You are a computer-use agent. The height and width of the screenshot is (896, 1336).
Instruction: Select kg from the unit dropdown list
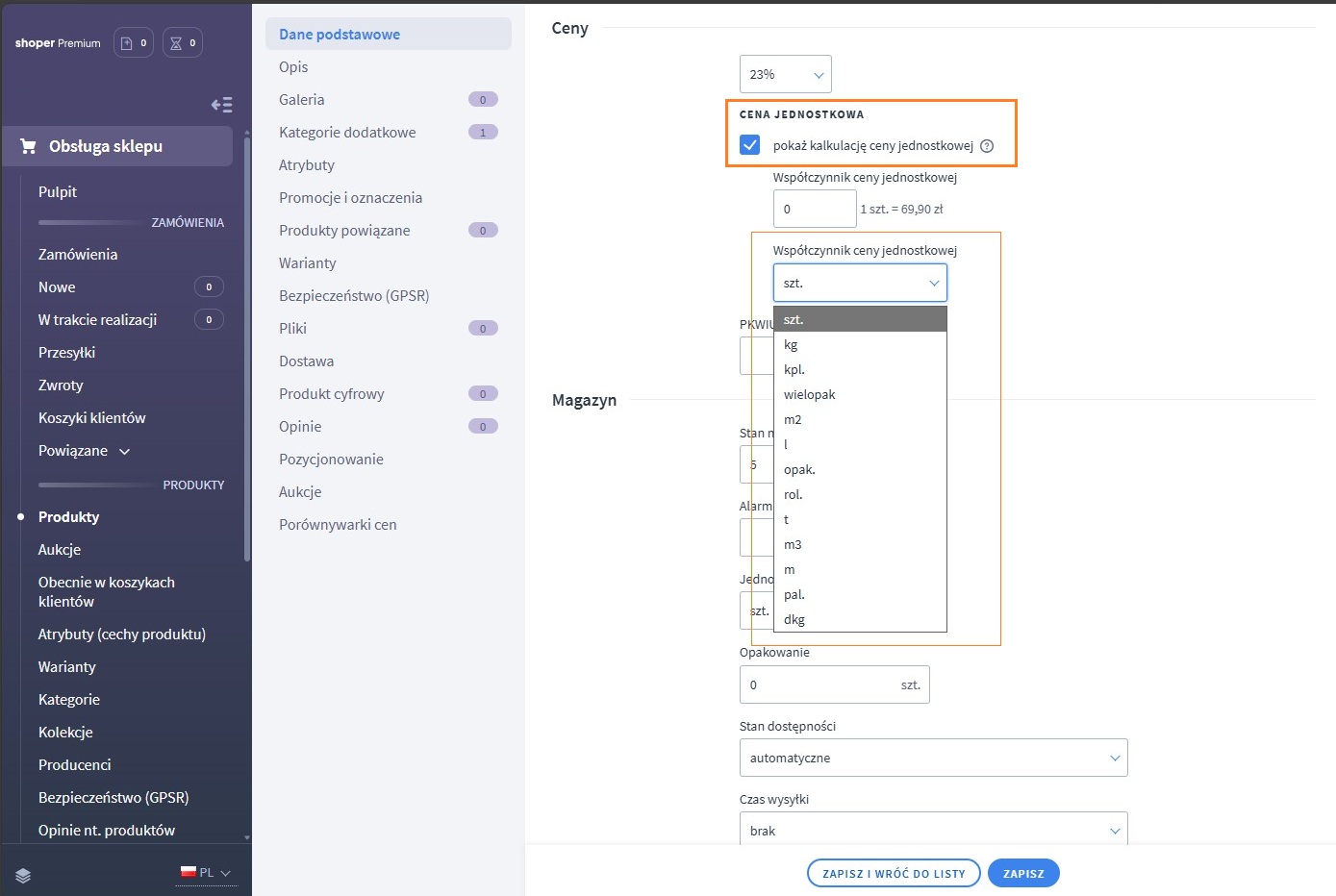pyautogui.click(x=791, y=345)
